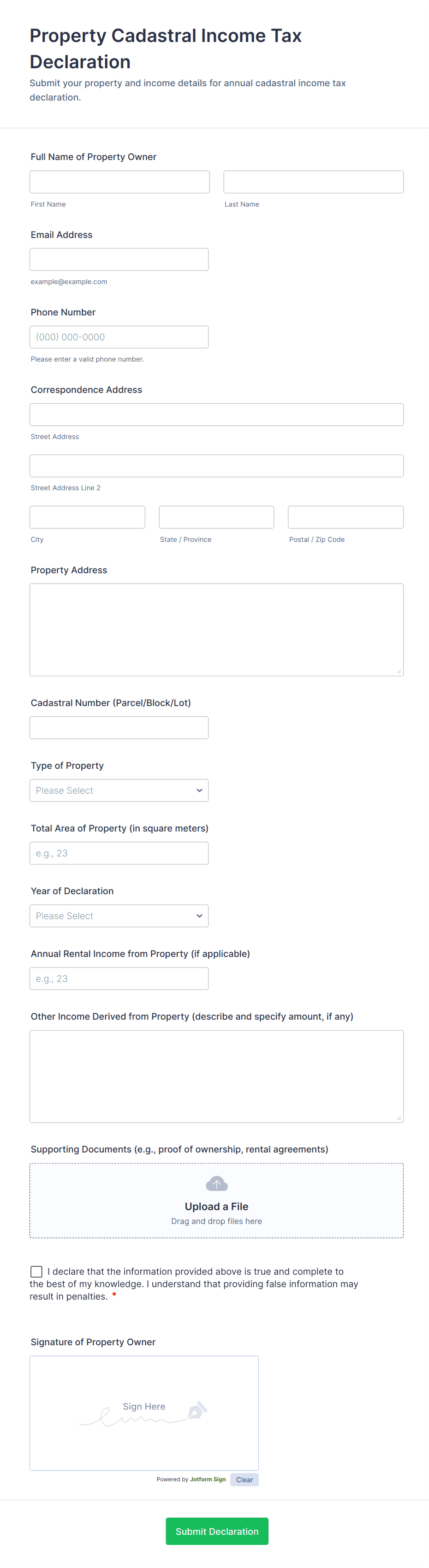The image size is (429, 1568).
Task: Click the pen icon in signature box
Action: pyautogui.click(x=197, y=1410)
